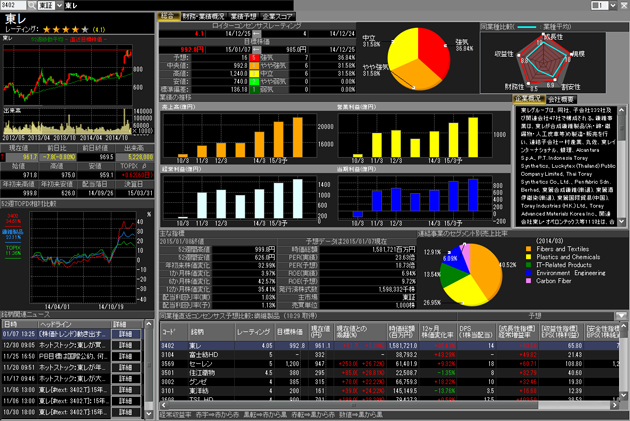Image resolution: width=630 pixels, height=421 pixels.
Task: Select the 富士紡HD row
Action: click(x=389, y=355)
